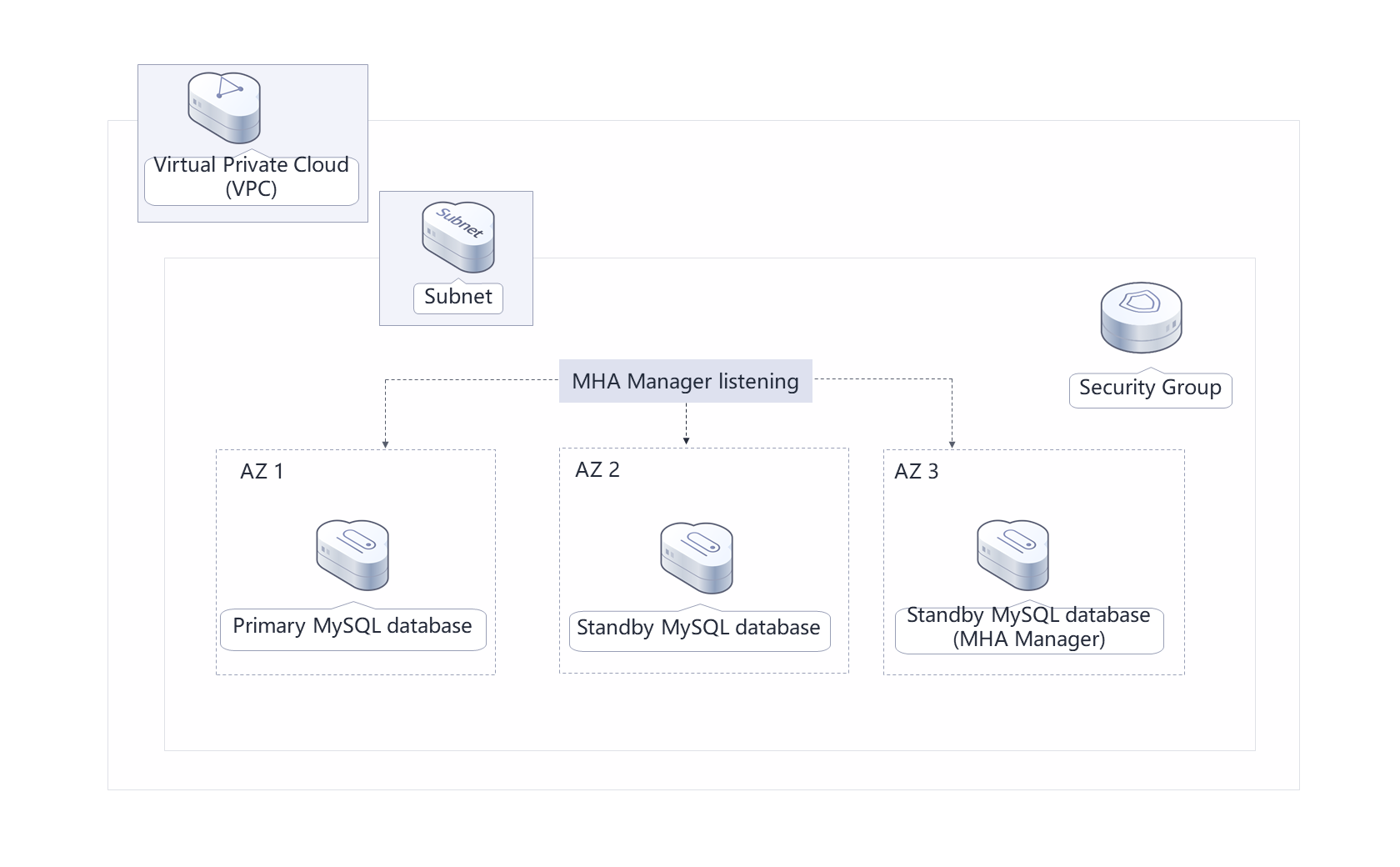Select the Primary MySQL database label

pyautogui.click(x=352, y=626)
